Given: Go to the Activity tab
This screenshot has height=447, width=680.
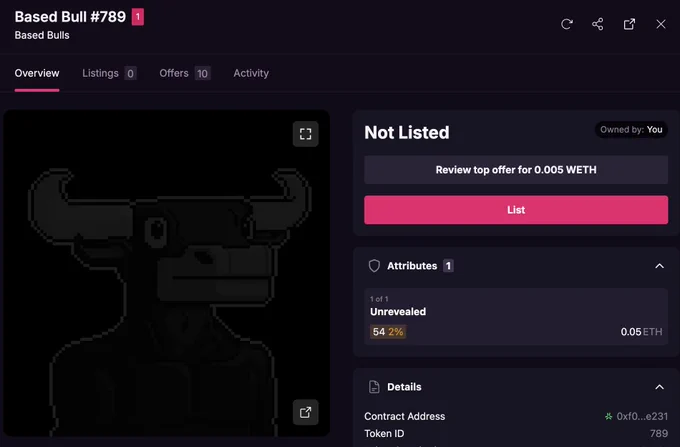Looking at the screenshot, I should tap(251, 73).
